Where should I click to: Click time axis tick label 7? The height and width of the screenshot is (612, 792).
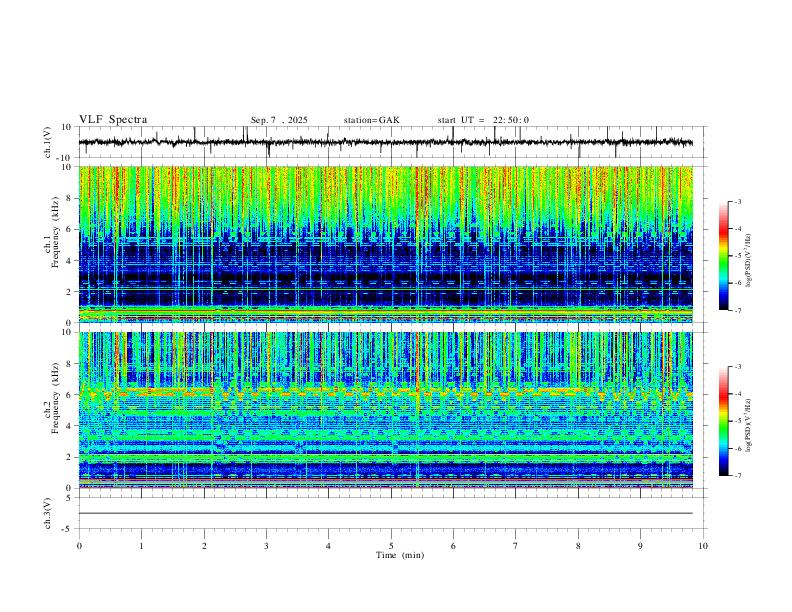[x=516, y=546]
